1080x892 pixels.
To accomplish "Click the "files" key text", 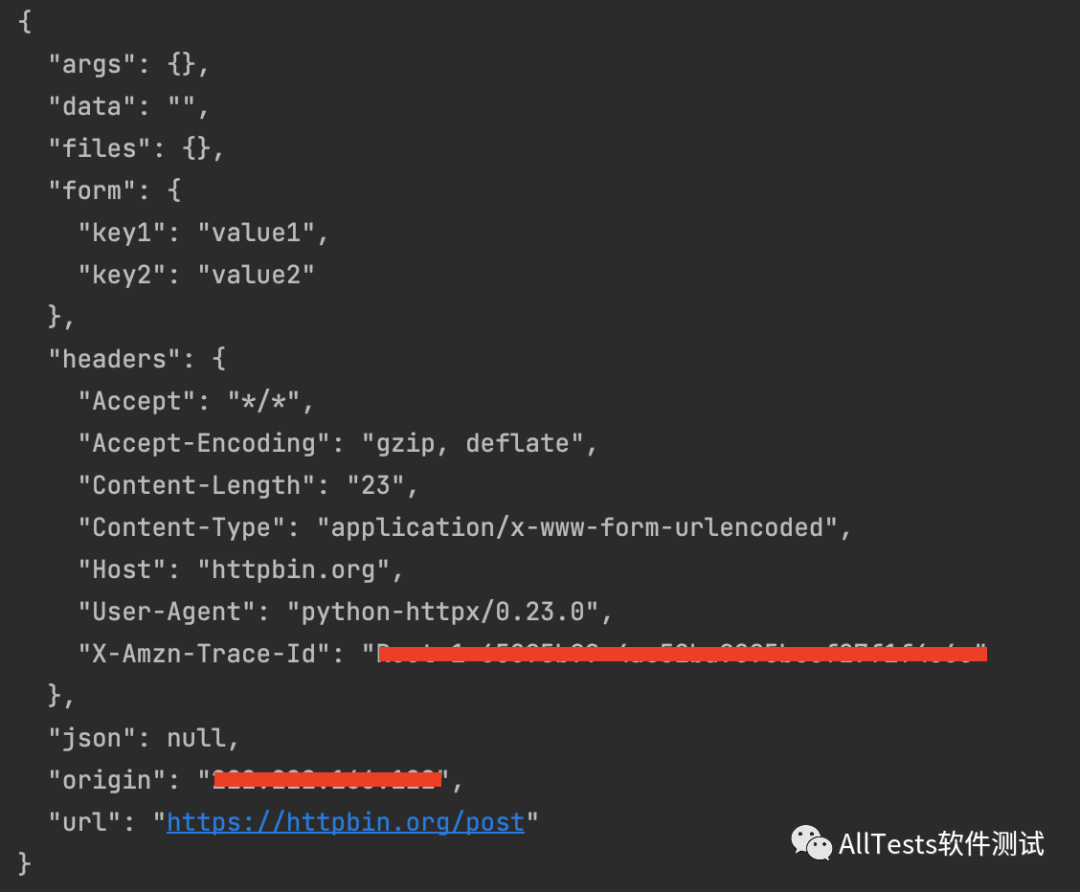I will pyautogui.click(x=99, y=148).
